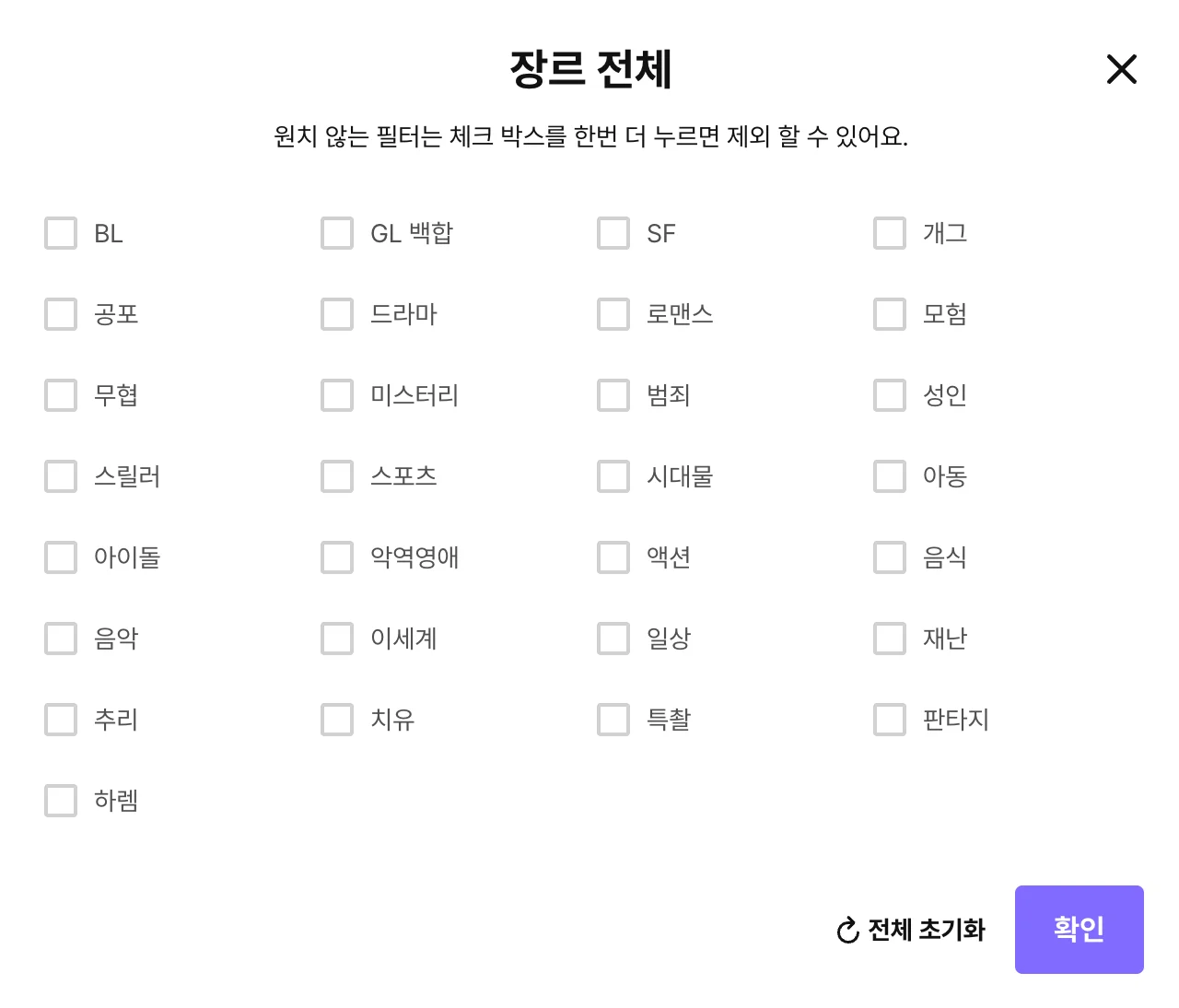The height and width of the screenshot is (1008, 1179).
Task: Select the 로맨스 genre filter
Action: click(x=613, y=314)
